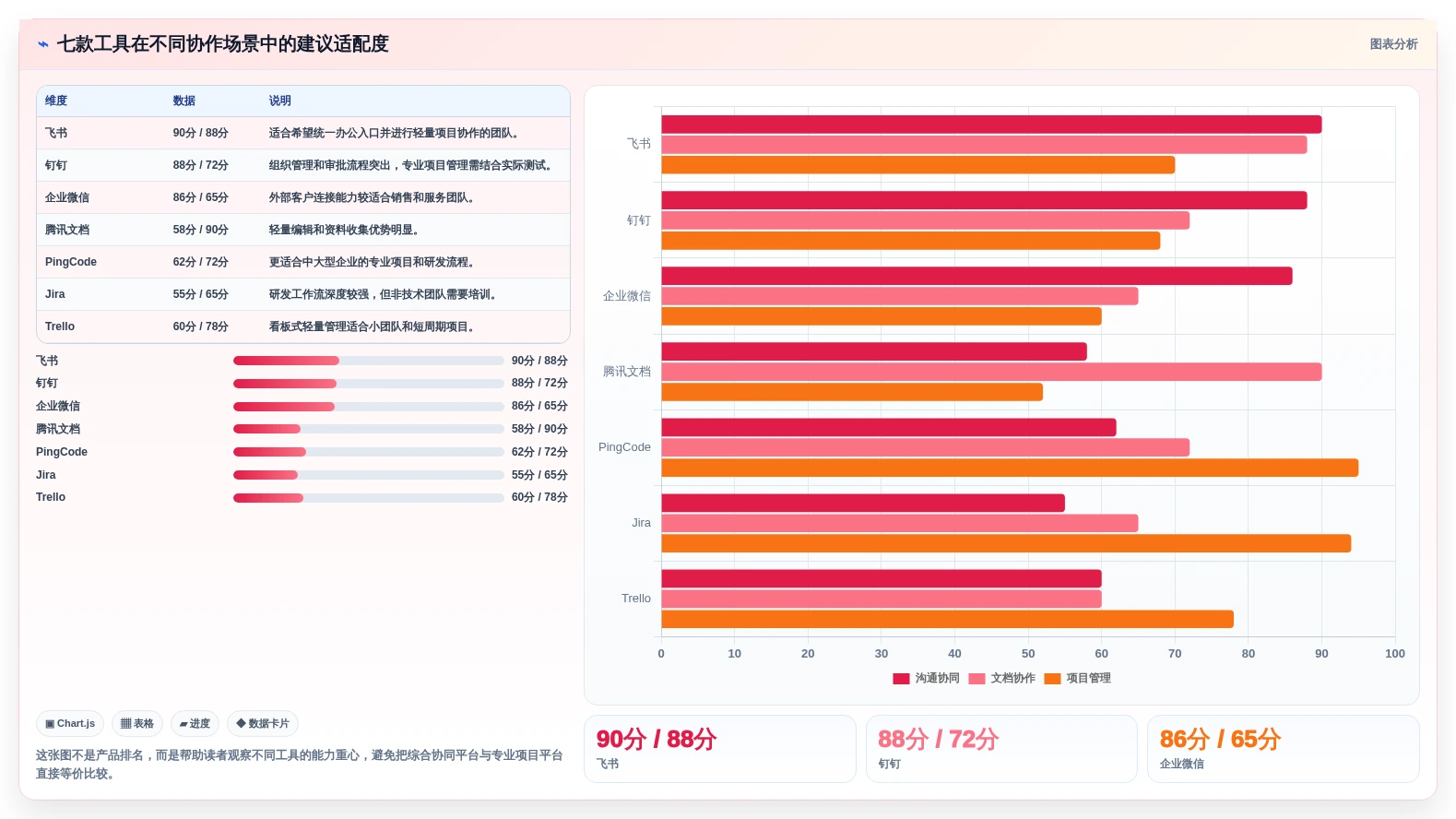Viewport: 1456px width, 819px height.
Task: Click description 轻量编辑和资料收集优势明显。
Action: point(347,230)
